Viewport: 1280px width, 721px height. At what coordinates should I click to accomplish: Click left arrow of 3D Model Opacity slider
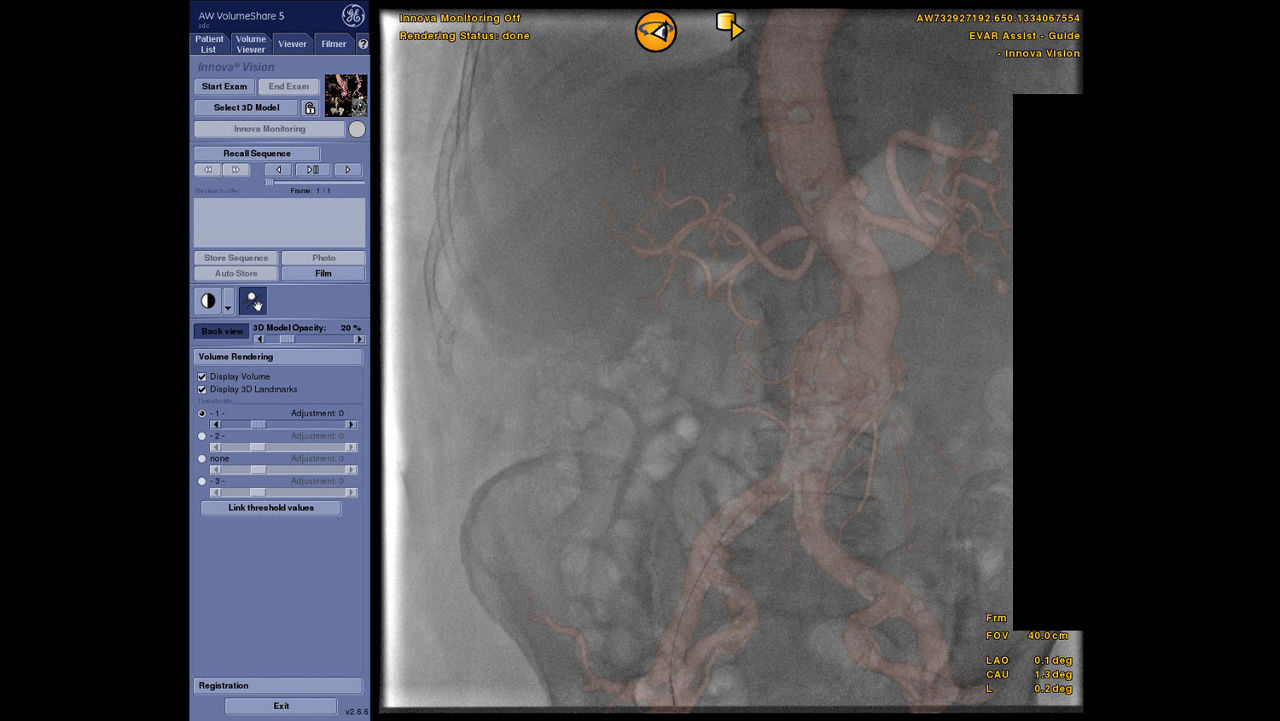[x=260, y=339]
